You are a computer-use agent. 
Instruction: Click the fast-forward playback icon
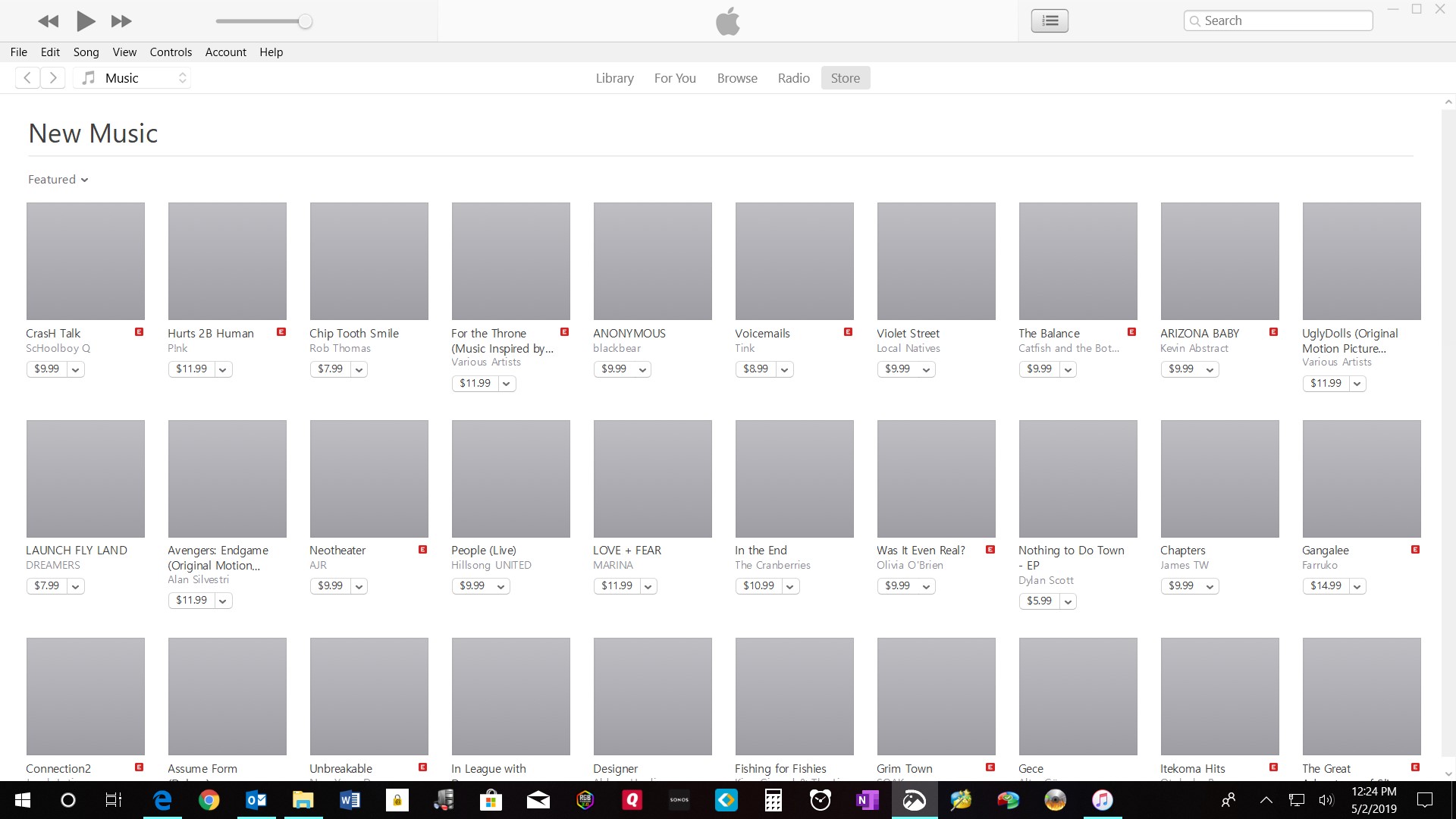pyautogui.click(x=121, y=21)
